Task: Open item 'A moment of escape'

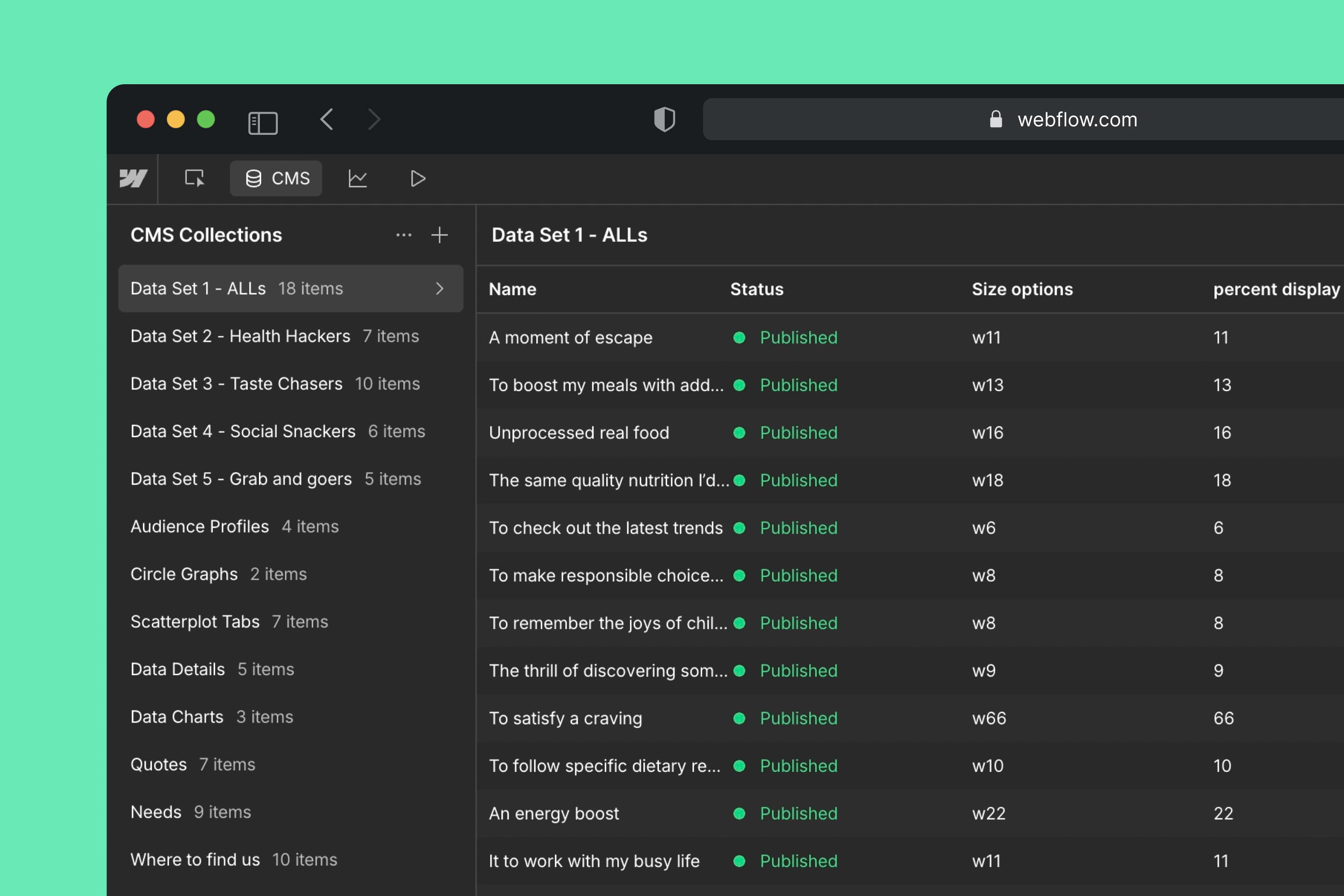Action: tap(570, 338)
